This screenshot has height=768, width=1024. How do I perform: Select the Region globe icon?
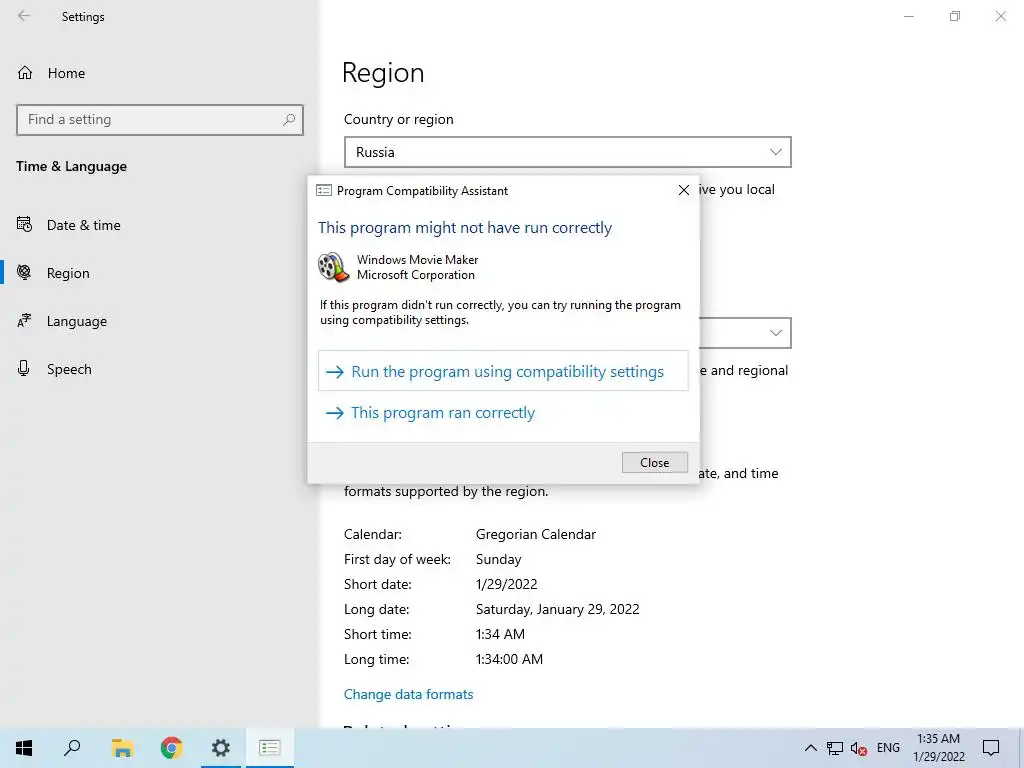tap(24, 273)
